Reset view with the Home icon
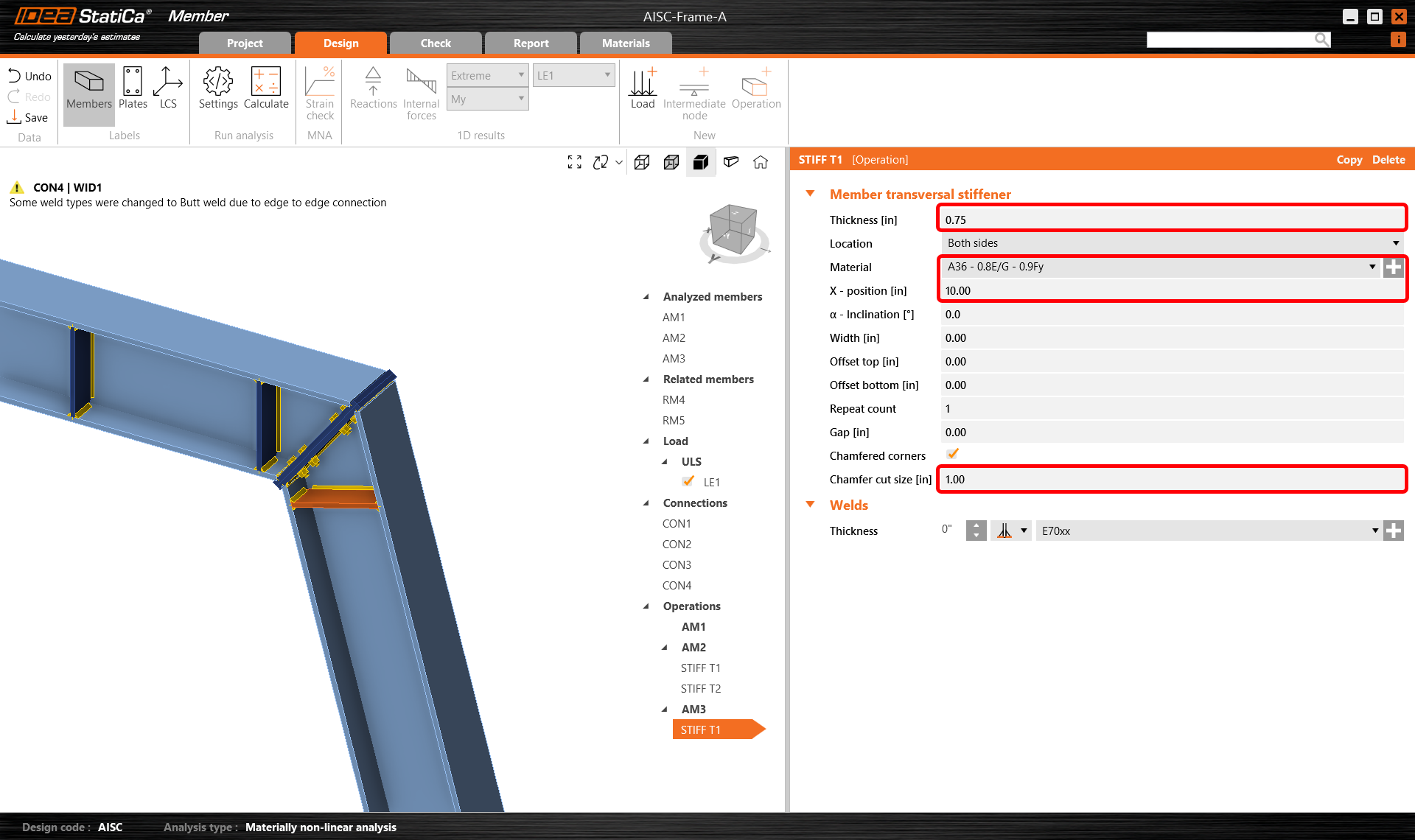Image resolution: width=1415 pixels, height=840 pixels. [761, 162]
